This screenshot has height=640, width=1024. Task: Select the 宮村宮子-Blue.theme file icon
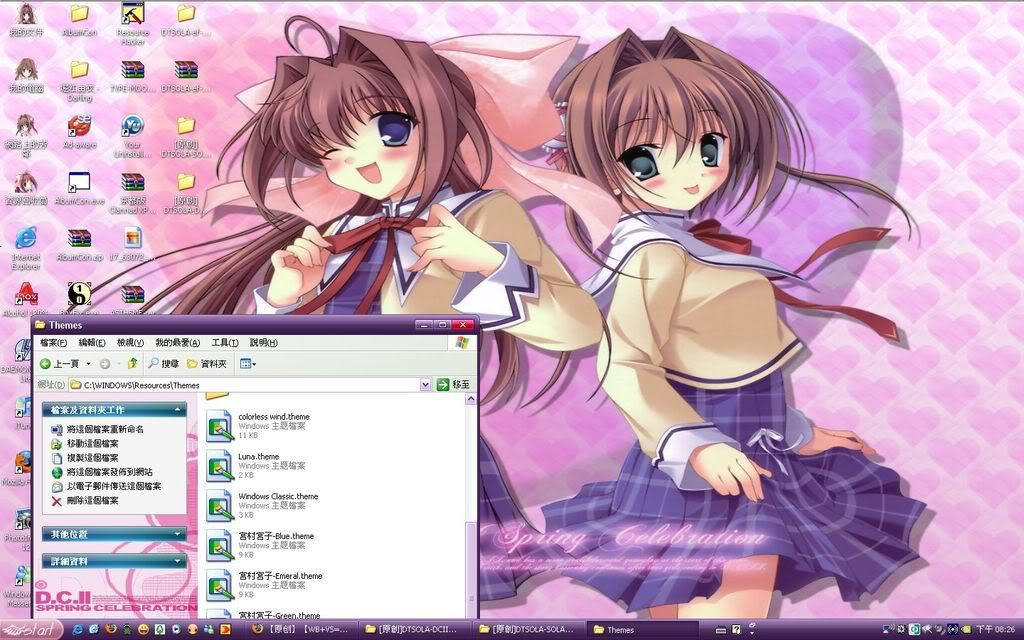click(x=219, y=545)
